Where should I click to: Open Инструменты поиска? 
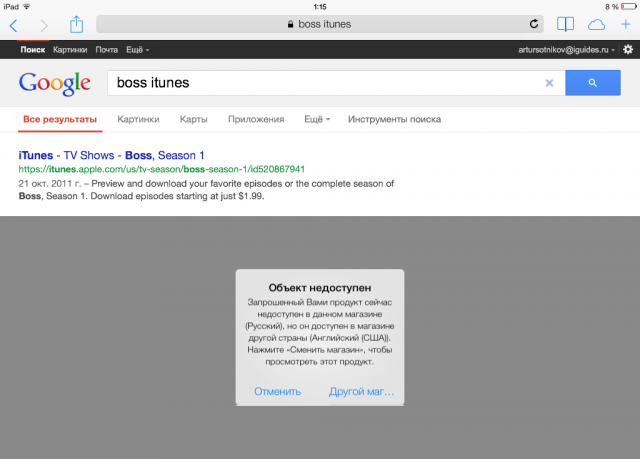pyautogui.click(x=394, y=120)
